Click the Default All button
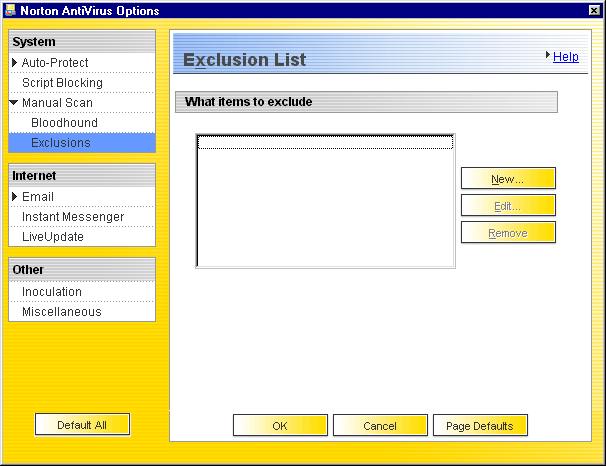606x466 pixels. click(82, 425)
